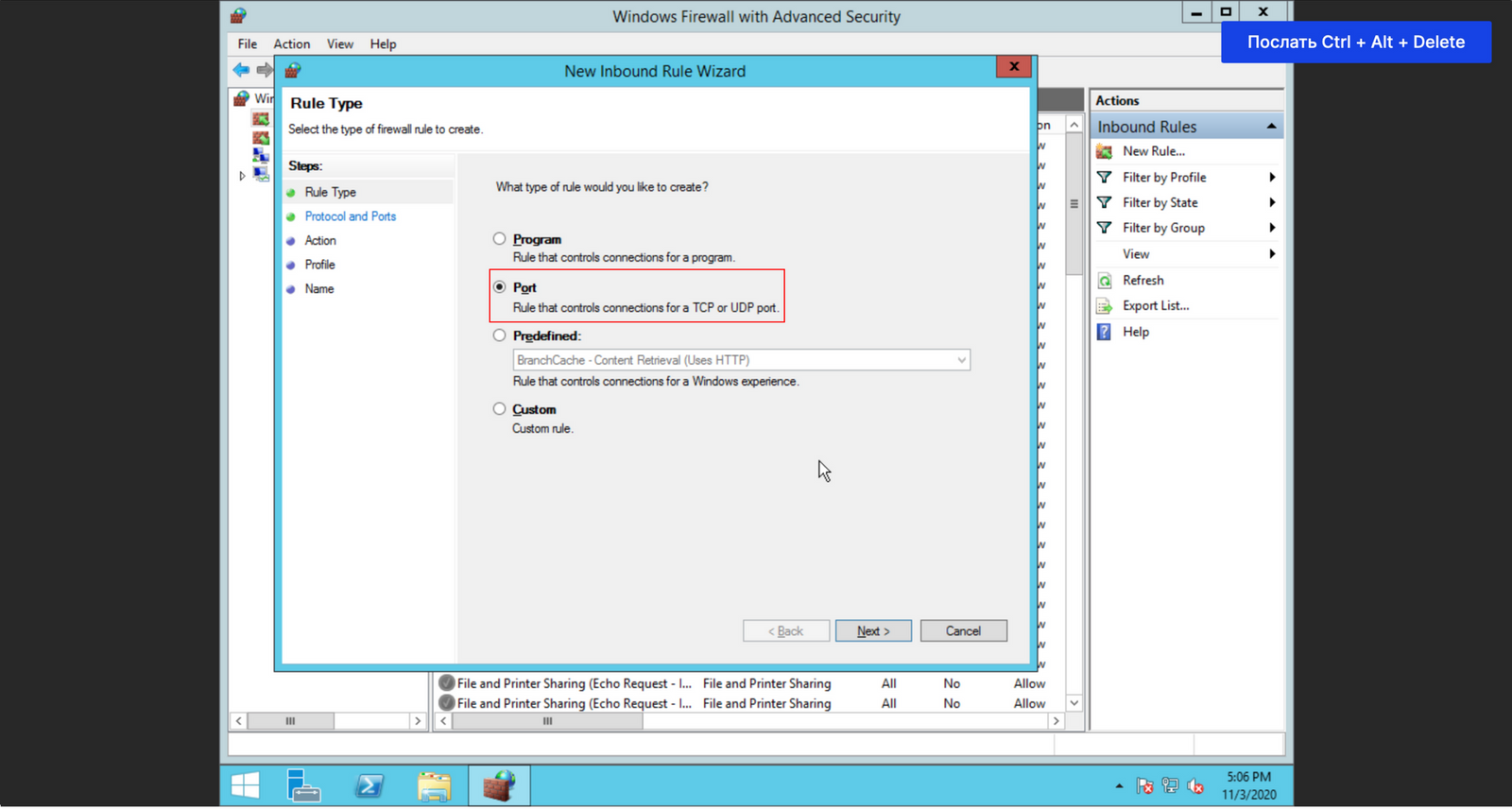The height and width of the screenshot is (809, 1512).
Task: Click the Action step in wizard
Action: pyautogui.click(x=320, y=241)
